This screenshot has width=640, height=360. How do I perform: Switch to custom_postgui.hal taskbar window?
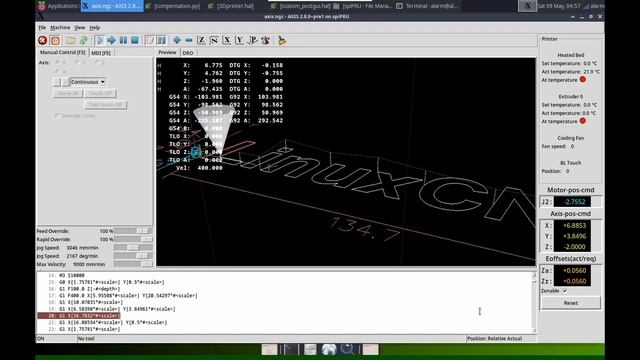pos(300,6)
